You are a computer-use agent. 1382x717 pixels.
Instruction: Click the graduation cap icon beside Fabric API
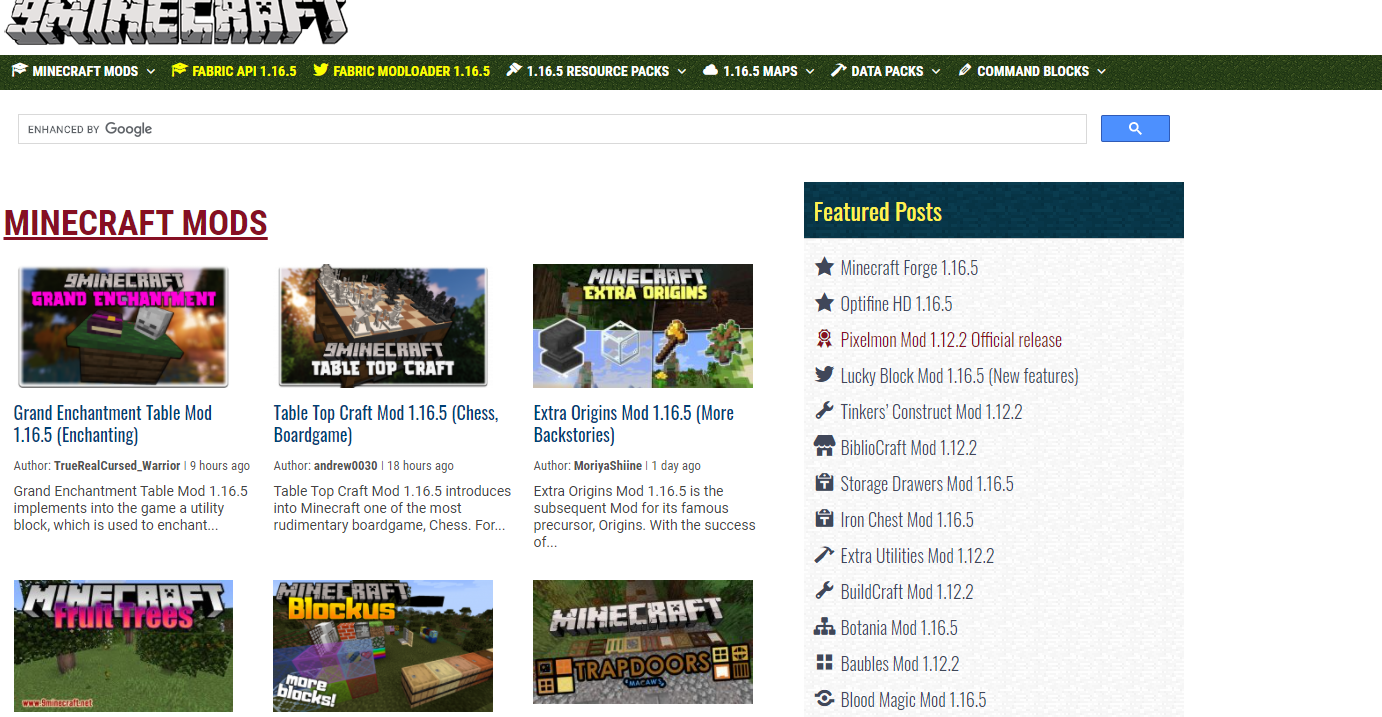(x=180, y=70)
